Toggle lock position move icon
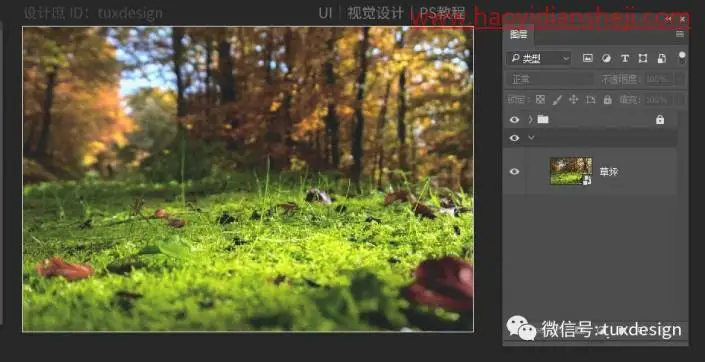This screenshot has height=362, width=705. coord(573,99)
